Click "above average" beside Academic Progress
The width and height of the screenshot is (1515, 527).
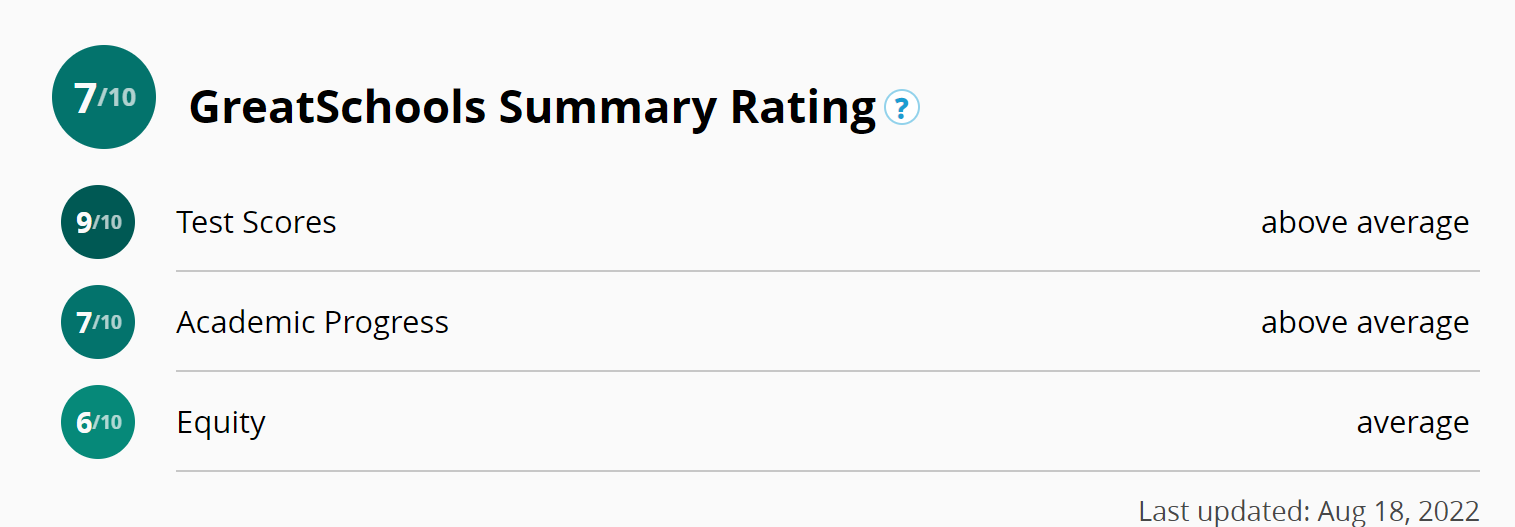[x=1364, y=322]
